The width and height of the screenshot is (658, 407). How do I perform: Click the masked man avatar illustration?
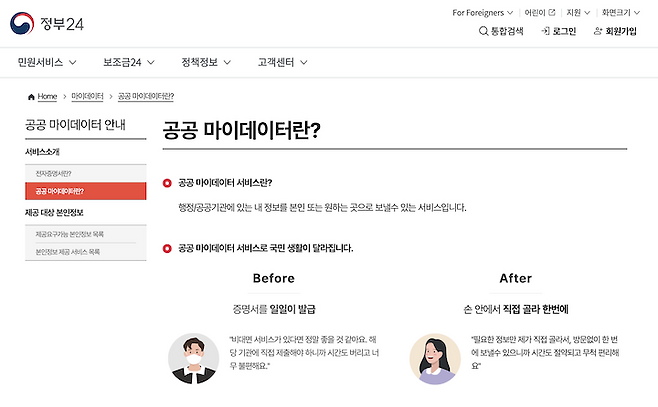[x=193, y=359]
